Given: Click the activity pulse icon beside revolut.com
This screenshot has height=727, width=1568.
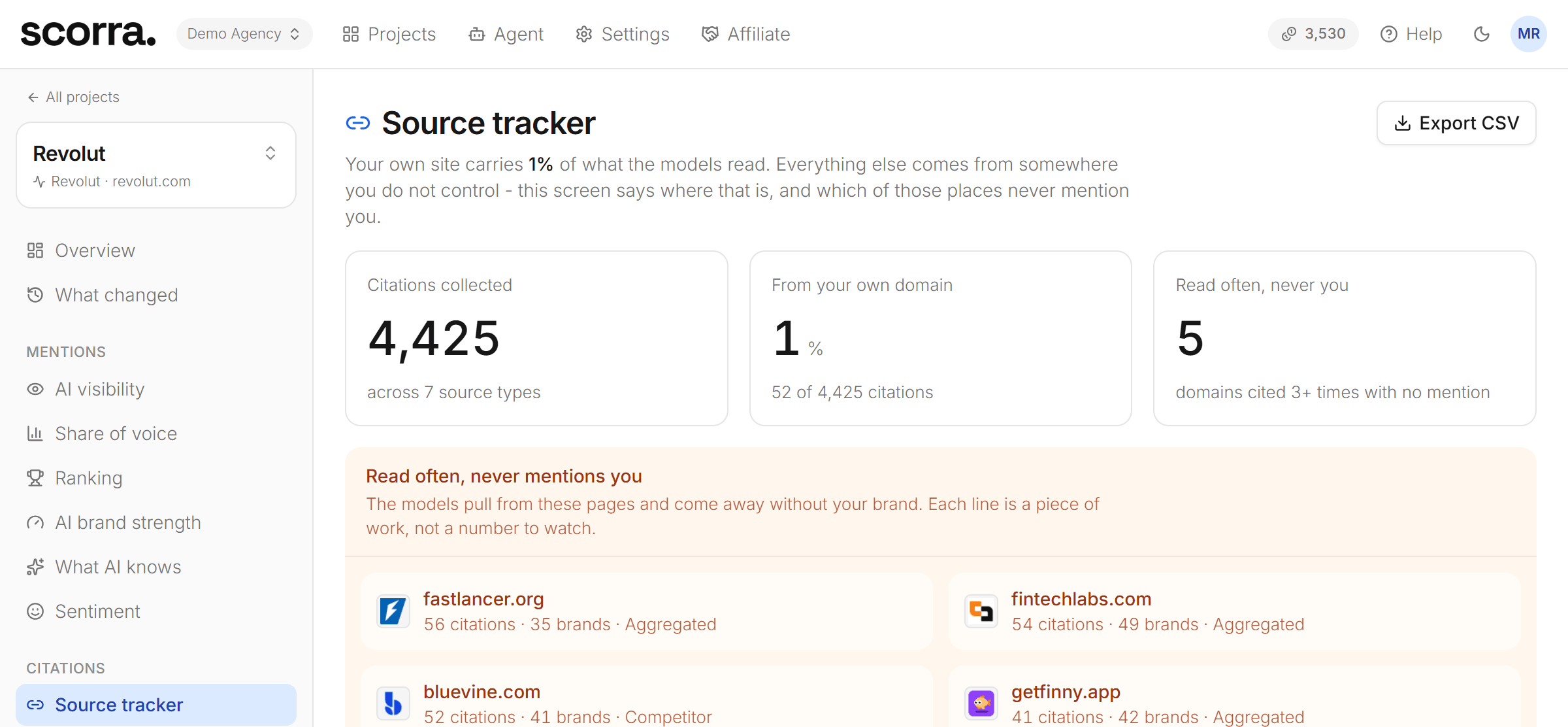Looking at the screenshot, I should 39,182.
